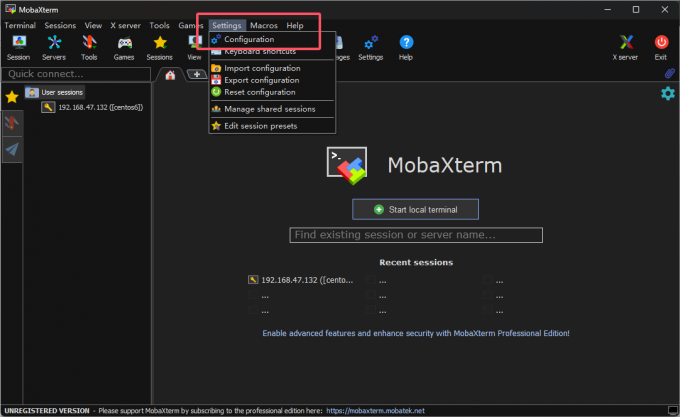This screenshot has width=680, height=417.
Task: Open the Games toolbar icon
Action: [x=124, y=48]
